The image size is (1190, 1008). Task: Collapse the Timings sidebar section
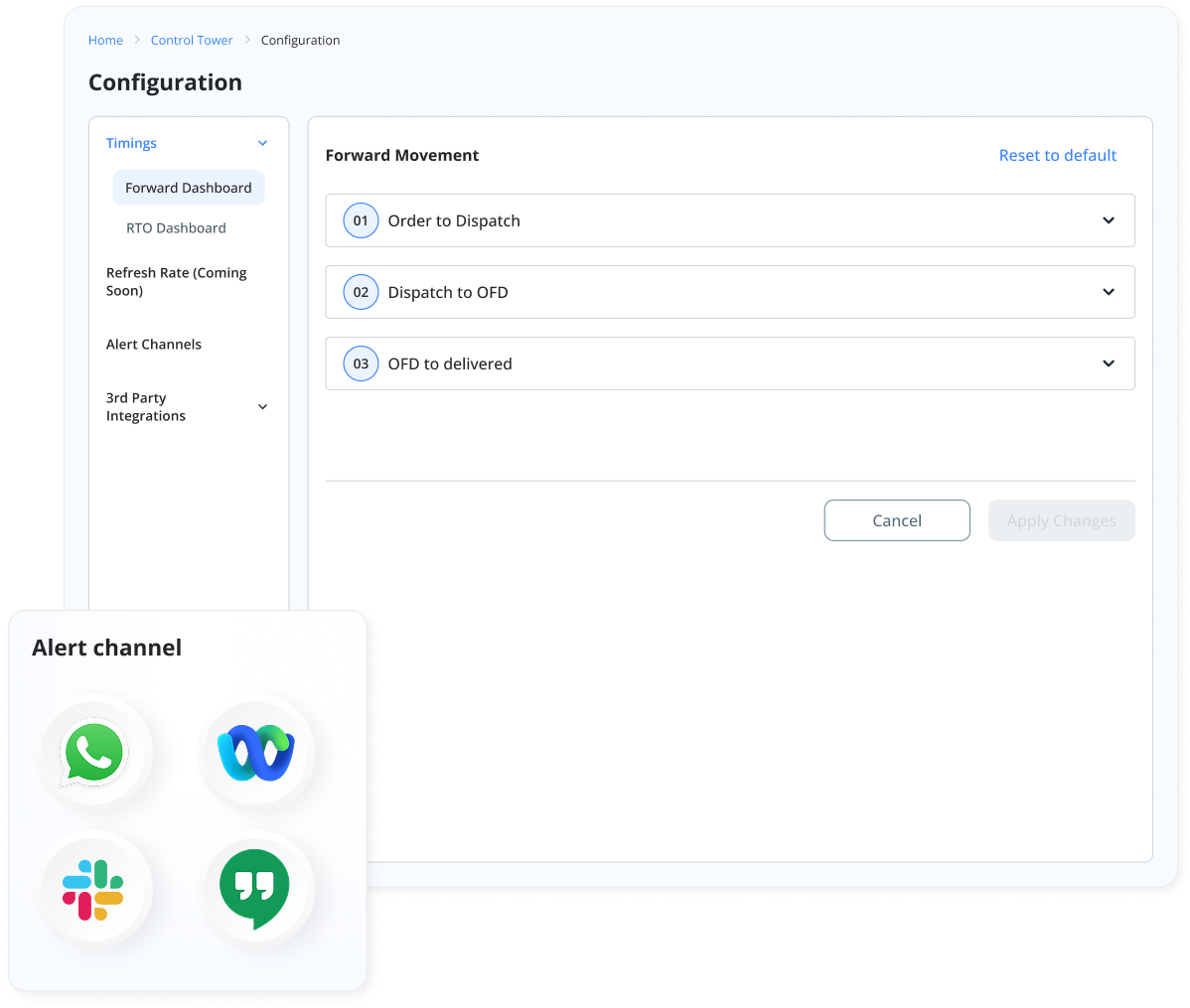[262, 143]
